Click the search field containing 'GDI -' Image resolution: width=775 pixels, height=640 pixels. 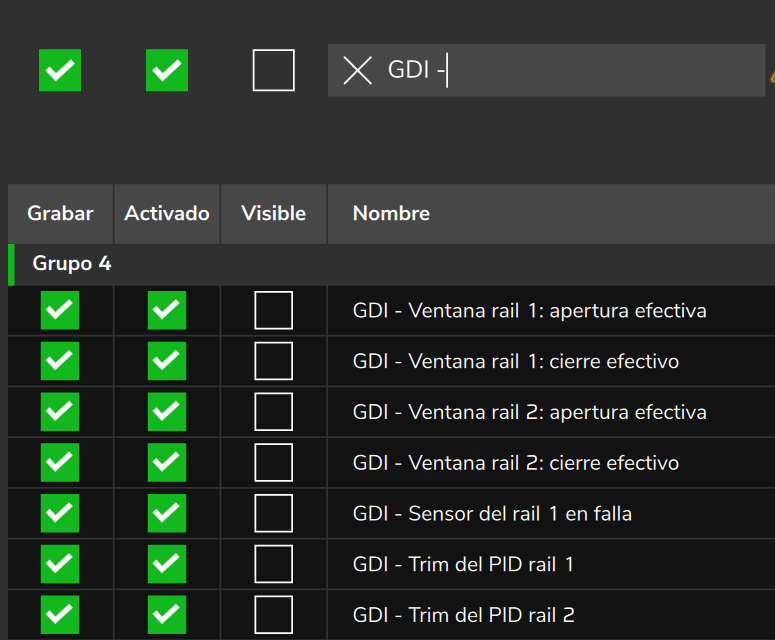[x=546, y=70]
